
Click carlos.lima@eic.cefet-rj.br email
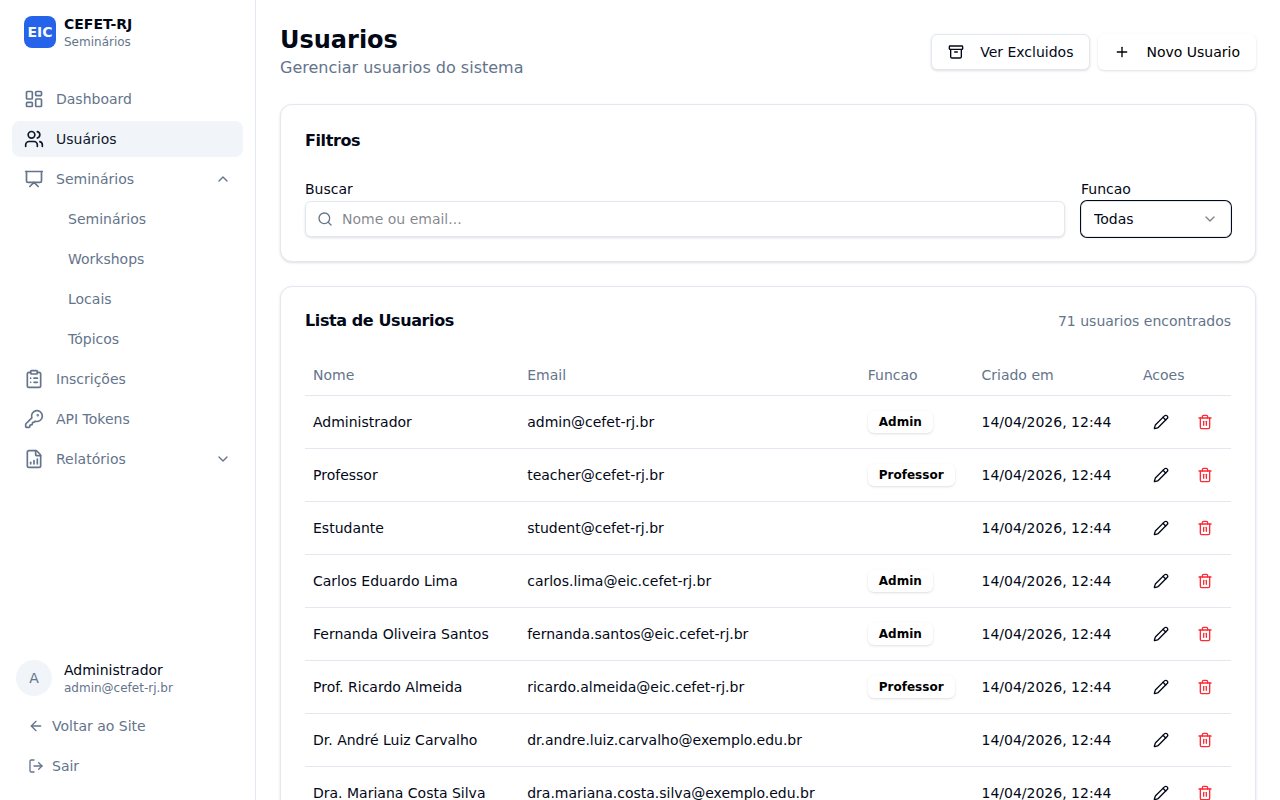[x=619, y=581]
